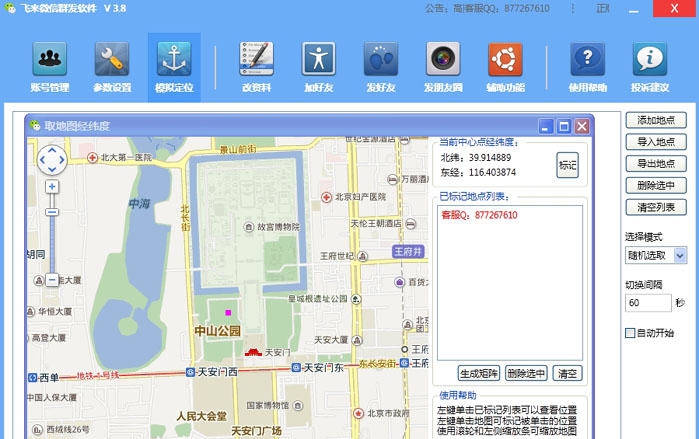Click 标记 button to mark location
Image resolution: width=699 pixels, height=439 pixels.
pyautogui.click(x=567, y=165)
